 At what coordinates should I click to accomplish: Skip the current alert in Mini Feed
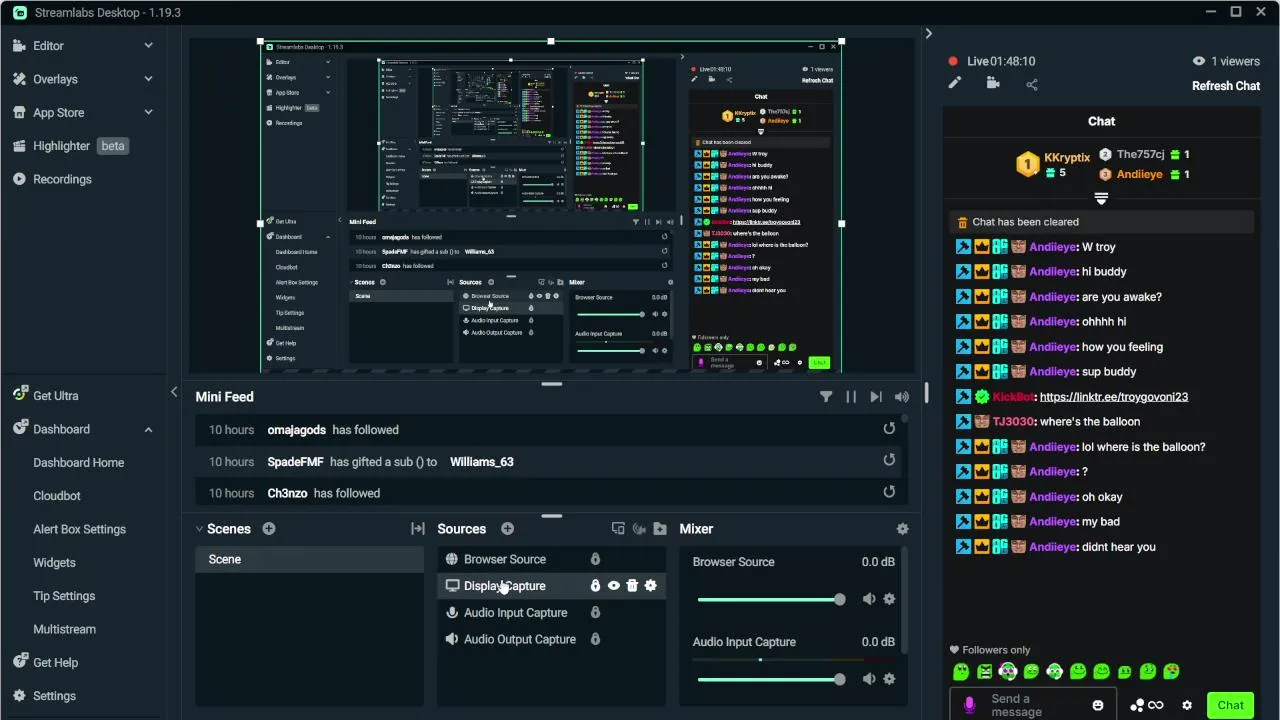click(876, 397)
